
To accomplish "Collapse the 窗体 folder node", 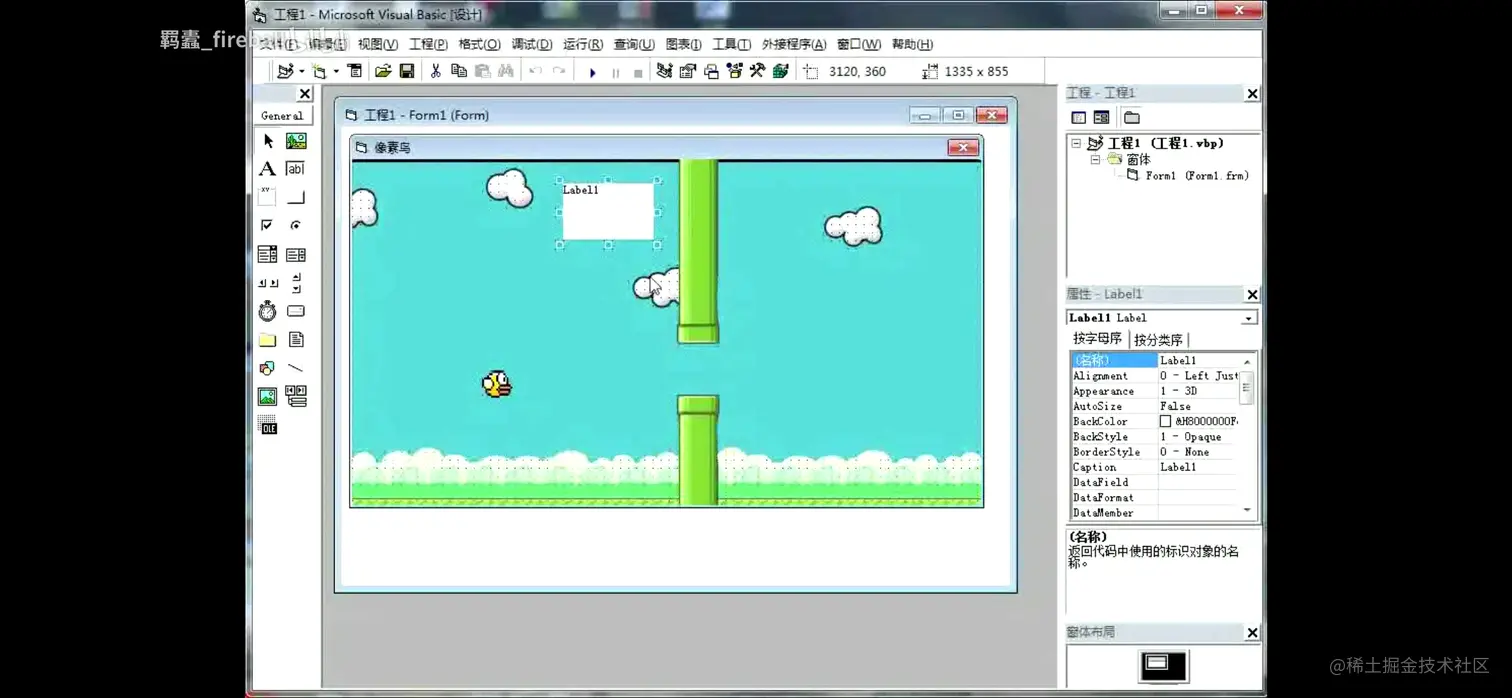I will [1095, 159].
